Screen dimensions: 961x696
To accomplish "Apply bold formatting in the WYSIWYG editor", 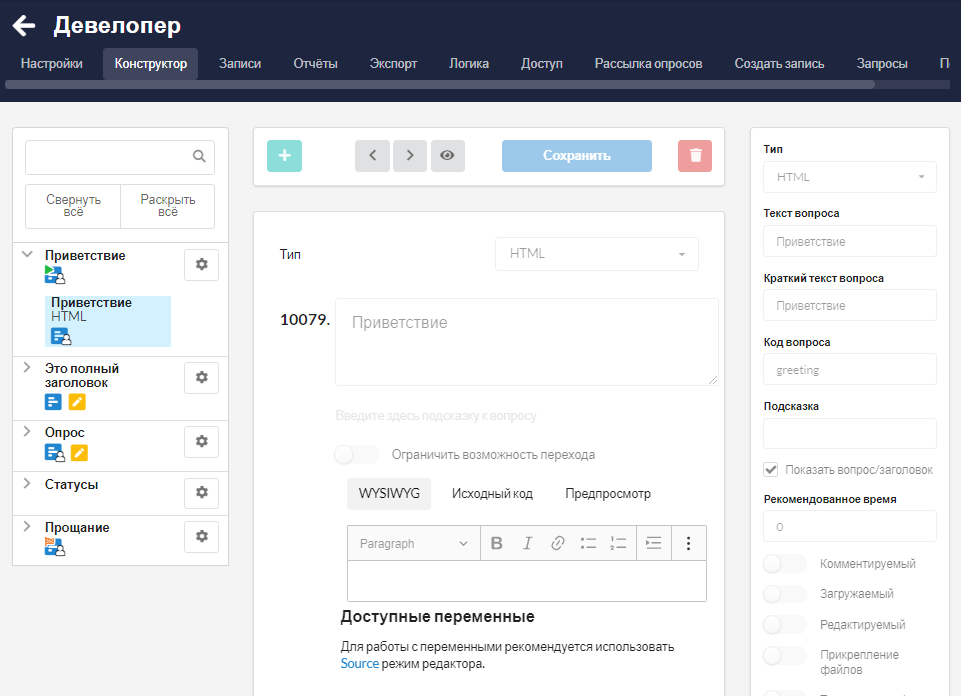I will [496, 543].
